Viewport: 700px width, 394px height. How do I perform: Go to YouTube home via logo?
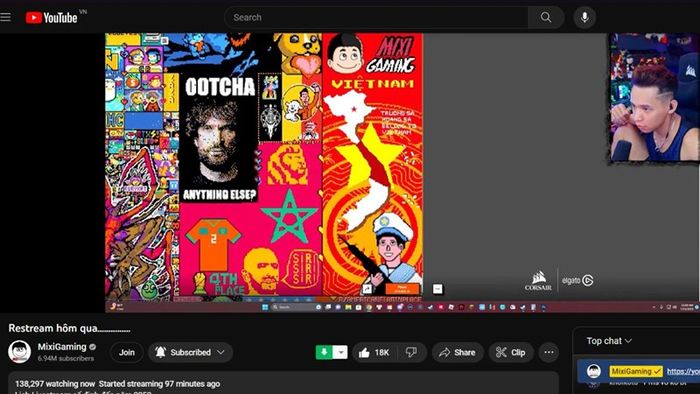(52, 17)
